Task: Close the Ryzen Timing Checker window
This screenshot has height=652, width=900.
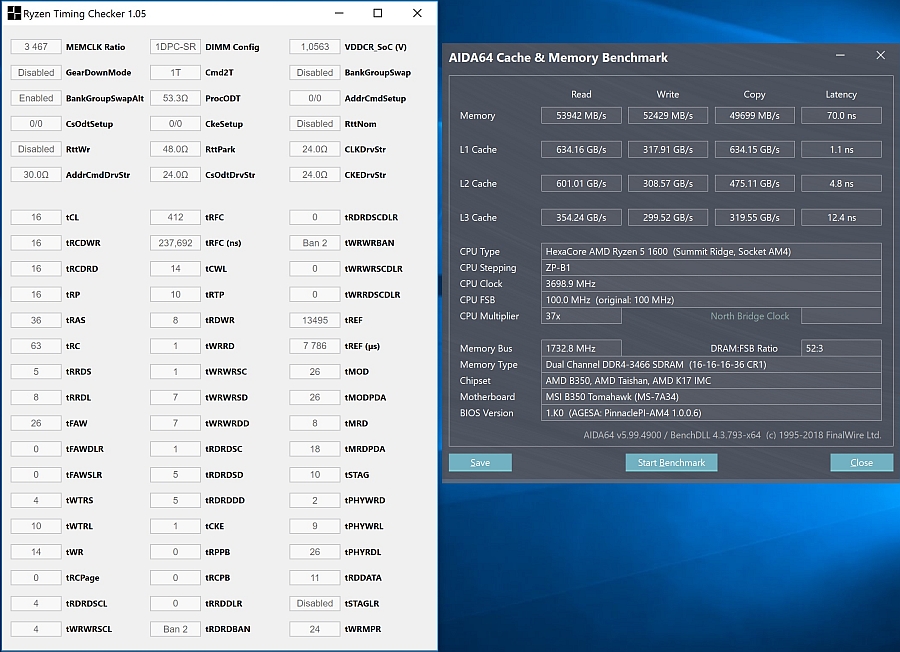Action: 417,13
